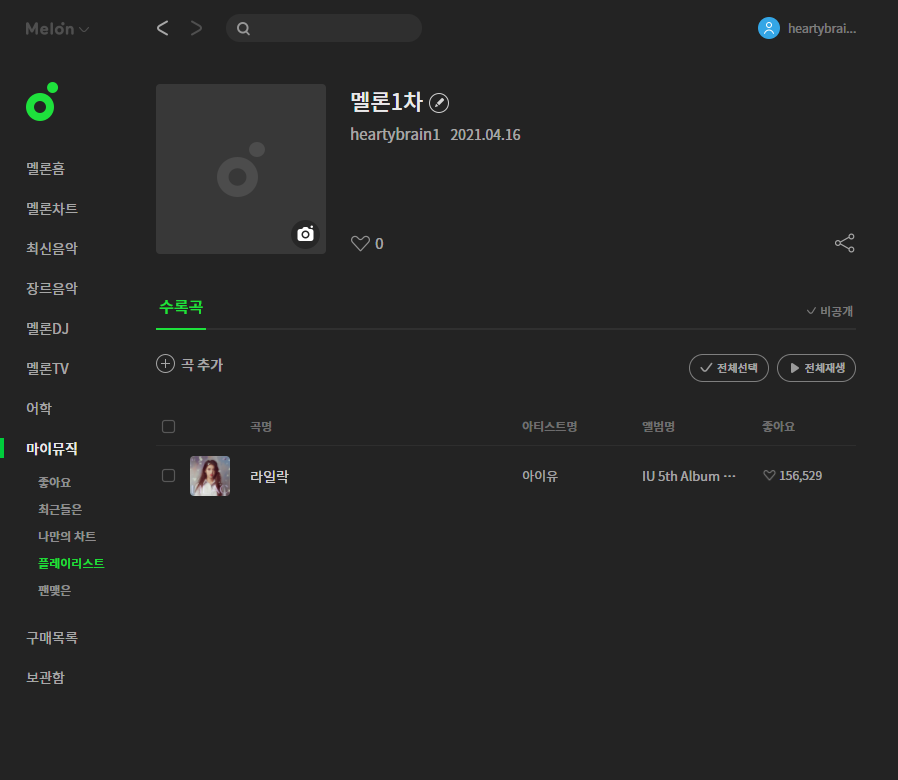
Task: Click the artist name 아이유
Action: click(x=540, y=476)
